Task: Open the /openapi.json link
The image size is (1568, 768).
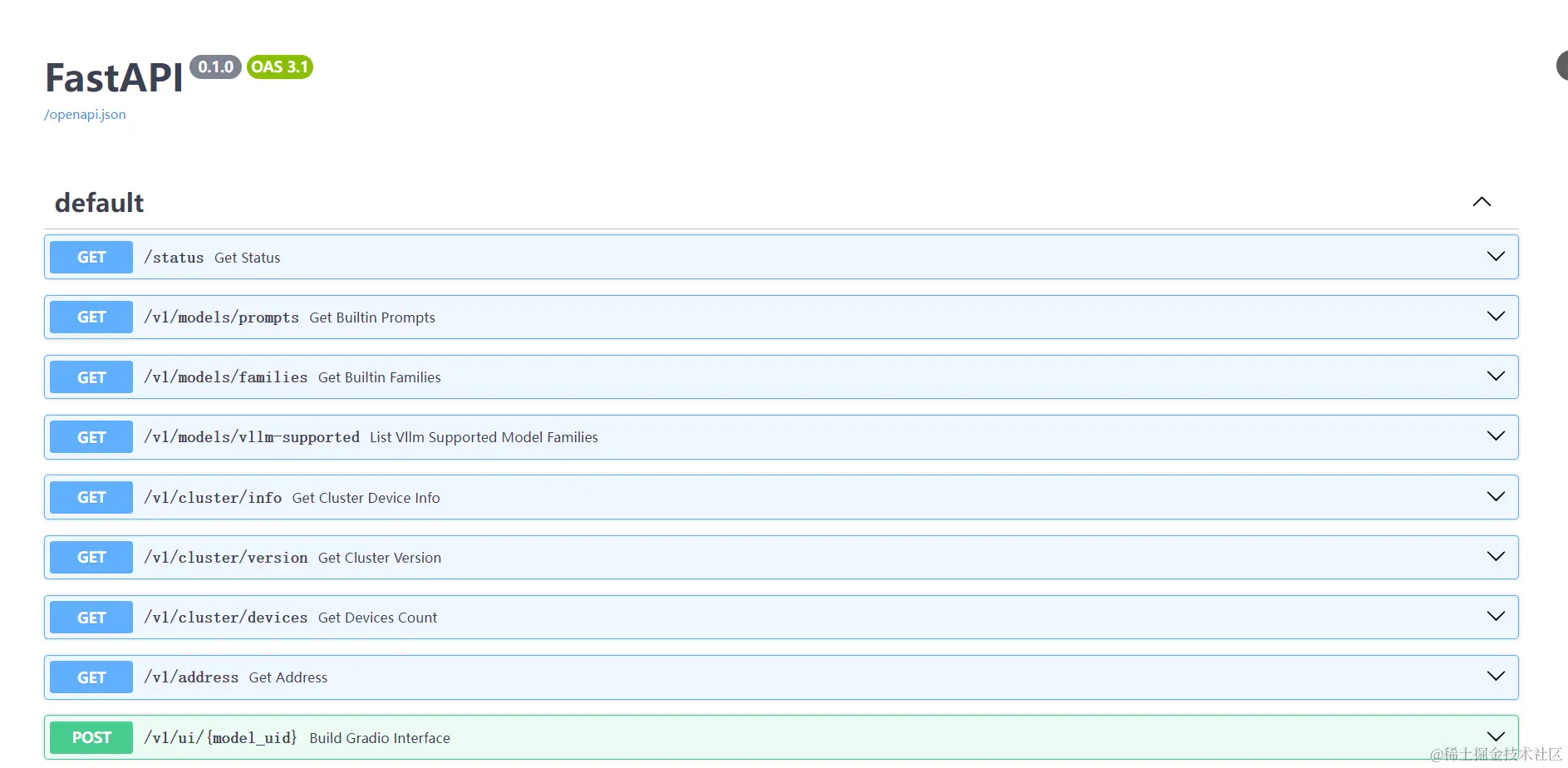Action: [x=85, y=115]
